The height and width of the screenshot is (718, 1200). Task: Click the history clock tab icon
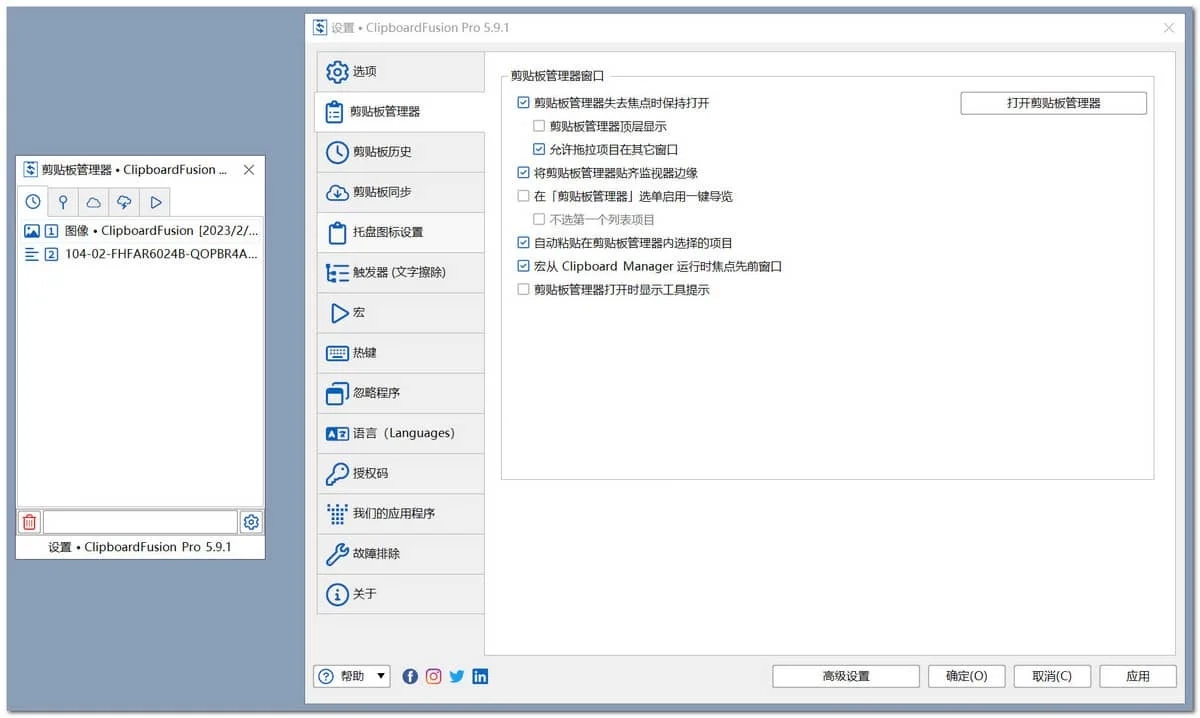[x=33, y=202]
